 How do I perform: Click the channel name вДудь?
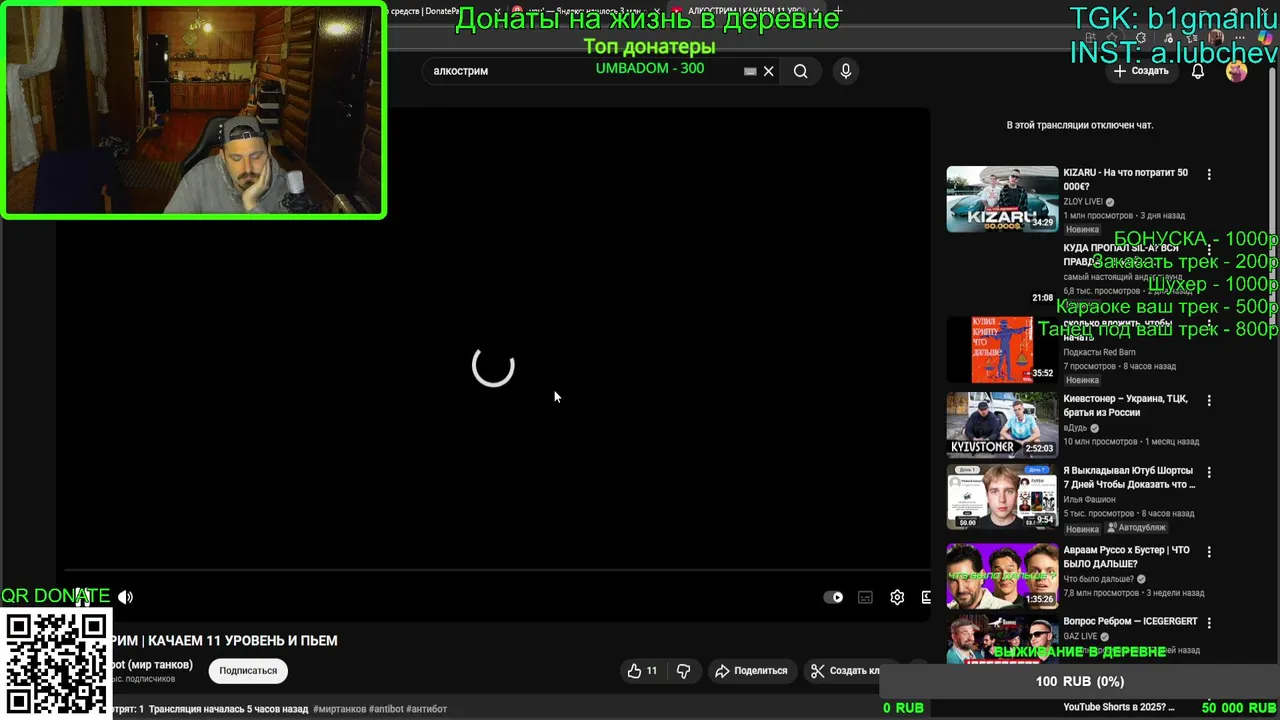coord(1075,428)
